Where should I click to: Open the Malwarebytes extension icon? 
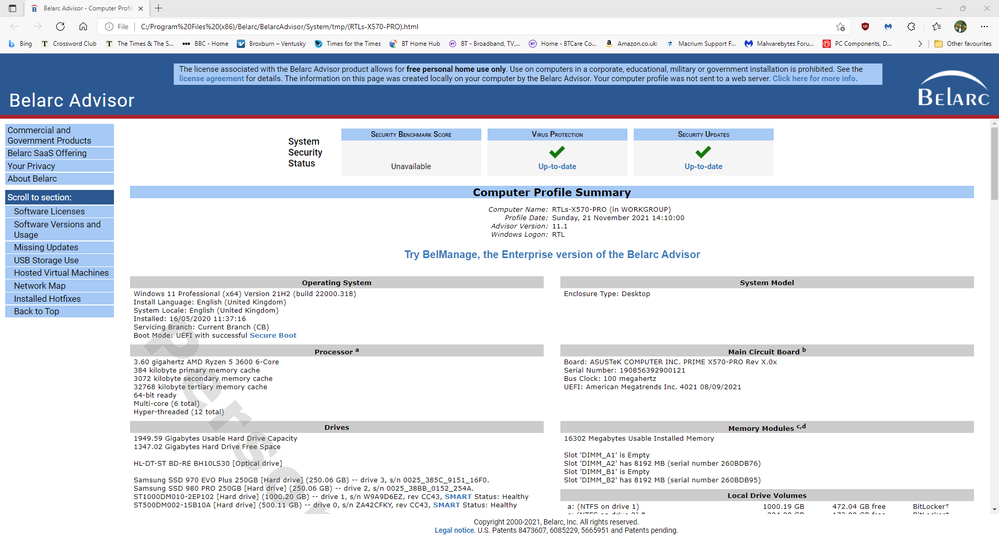click(889, 26)
